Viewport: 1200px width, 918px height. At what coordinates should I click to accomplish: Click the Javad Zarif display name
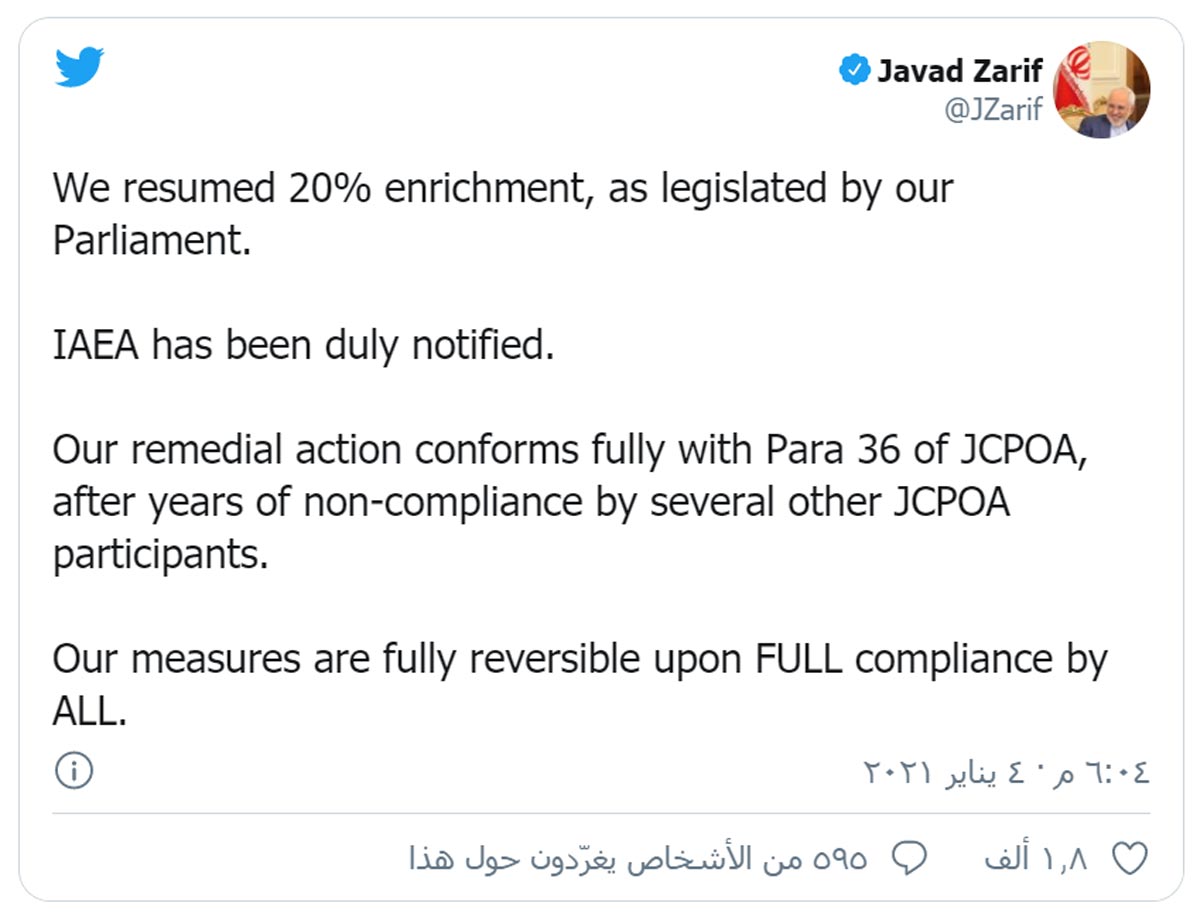[961, 71]
